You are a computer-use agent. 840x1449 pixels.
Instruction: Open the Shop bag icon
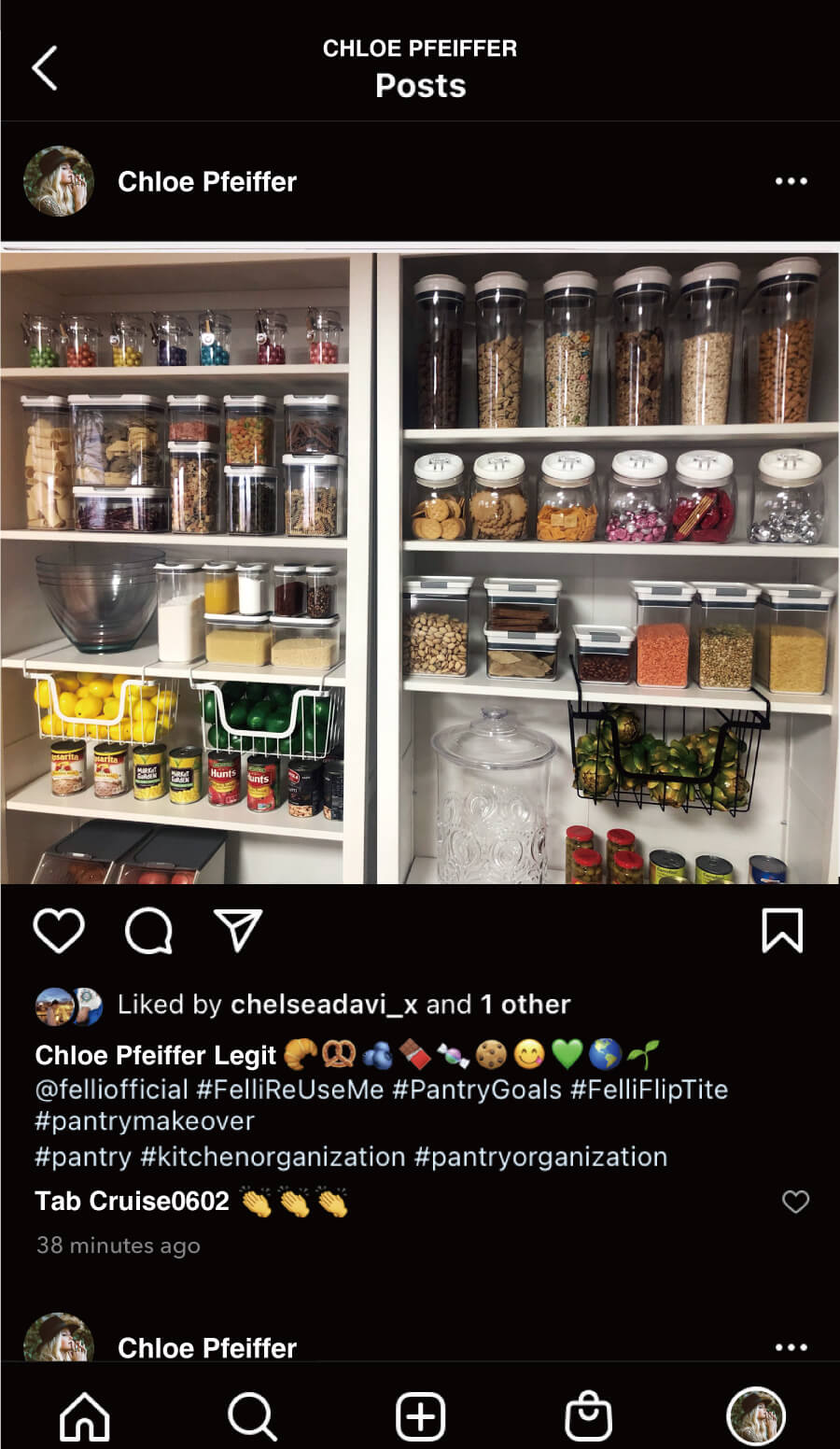(589, 1416)
